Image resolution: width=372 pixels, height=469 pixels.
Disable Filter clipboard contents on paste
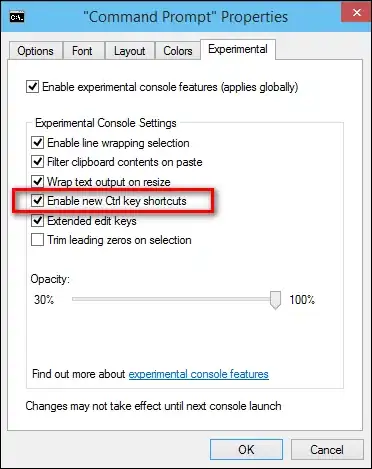click(37, 162)
